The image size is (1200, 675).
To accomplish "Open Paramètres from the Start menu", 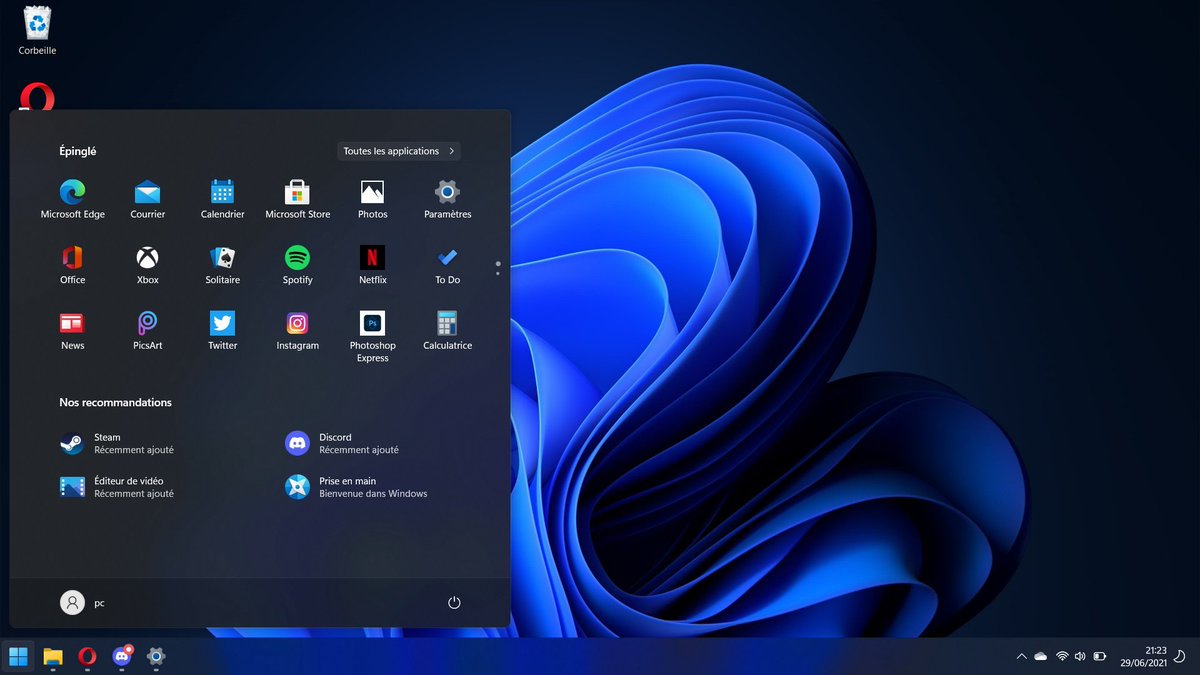I will (446, 193).
